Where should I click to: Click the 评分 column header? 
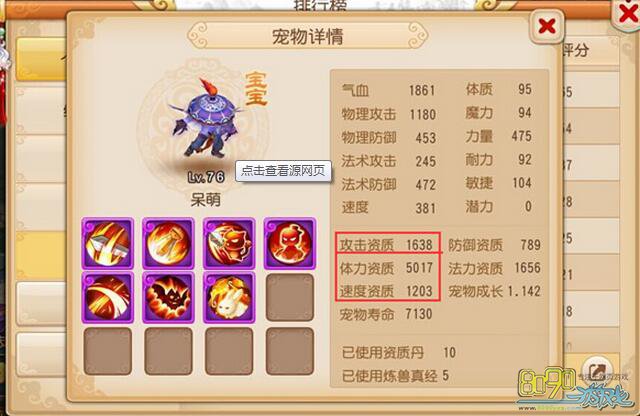pyautogui.click(x=576, y=51)
